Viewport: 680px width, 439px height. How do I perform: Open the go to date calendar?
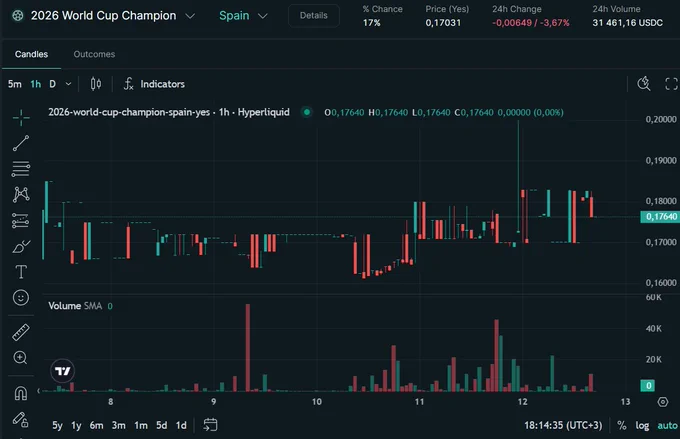(x=210, y=425)
